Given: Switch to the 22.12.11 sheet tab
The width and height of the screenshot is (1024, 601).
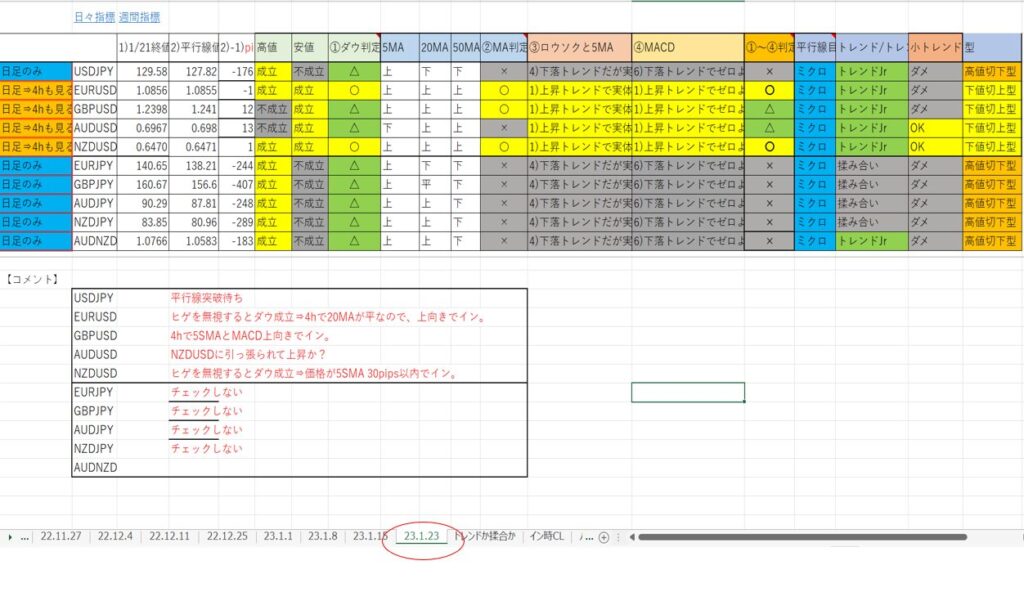Looking at the screenshot, I should point(170,536).
